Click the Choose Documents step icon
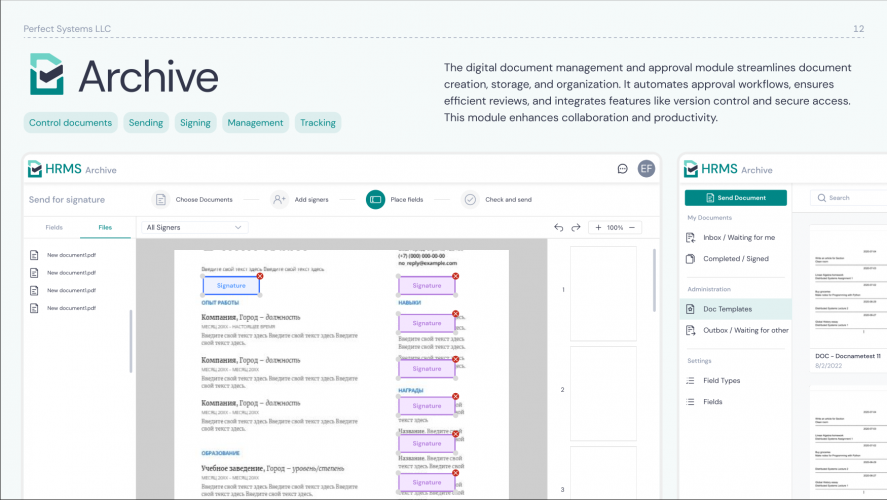This screenshot has width=887, height=500. pyautogui.click(x=161, y=200)
